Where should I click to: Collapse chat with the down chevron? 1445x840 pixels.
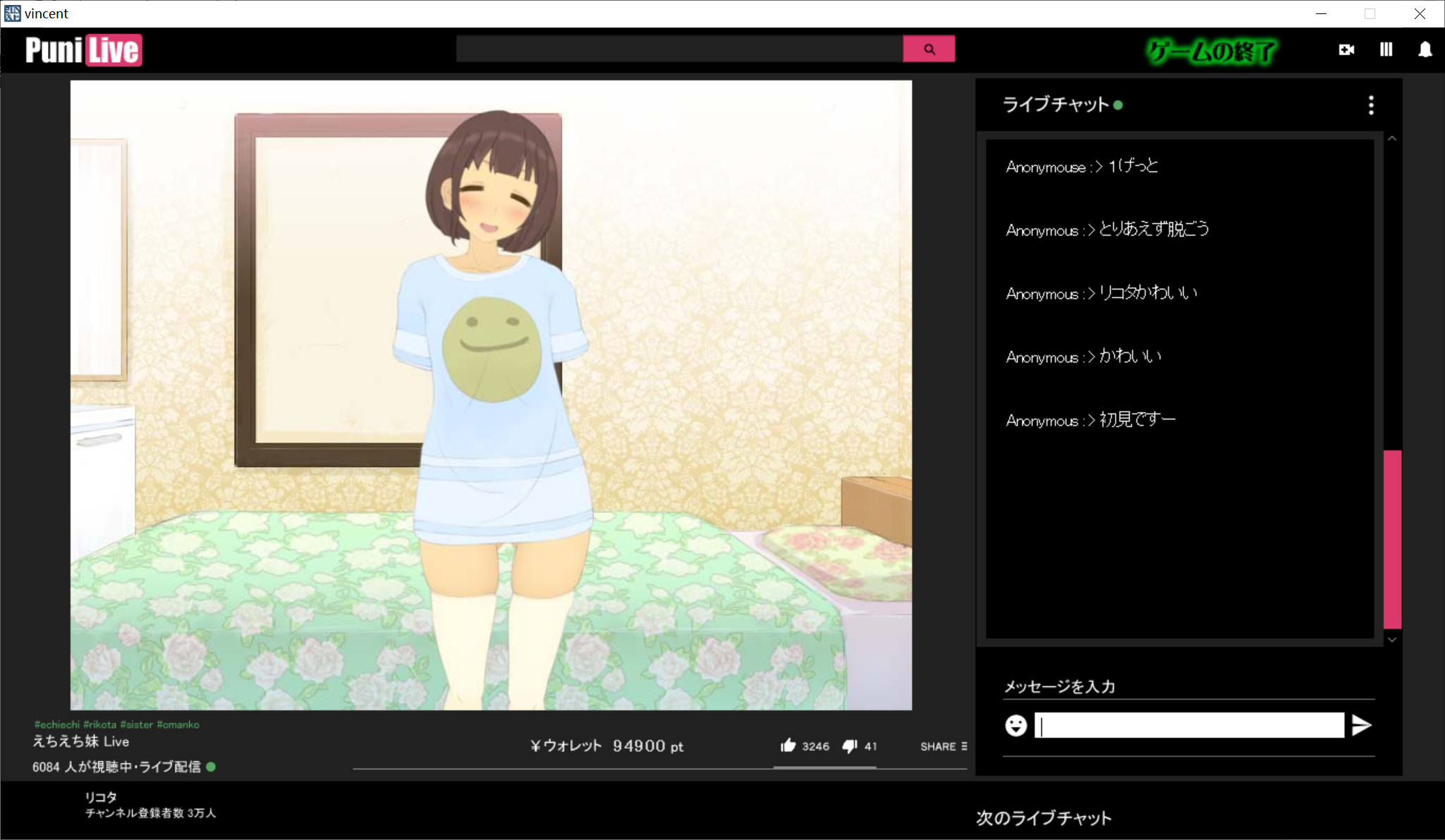pos(1391,639)
